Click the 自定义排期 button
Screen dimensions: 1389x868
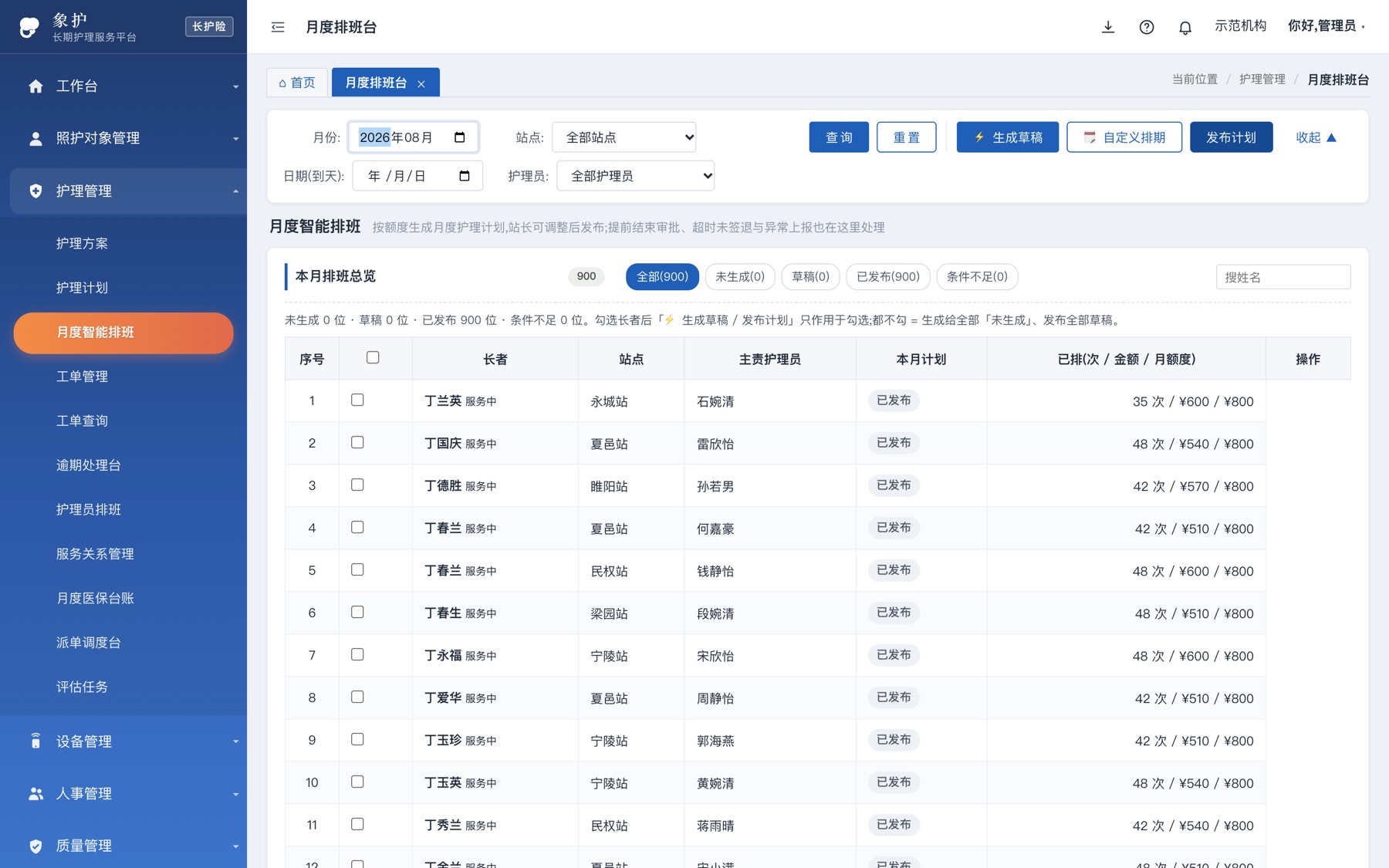pos(1124,137)
